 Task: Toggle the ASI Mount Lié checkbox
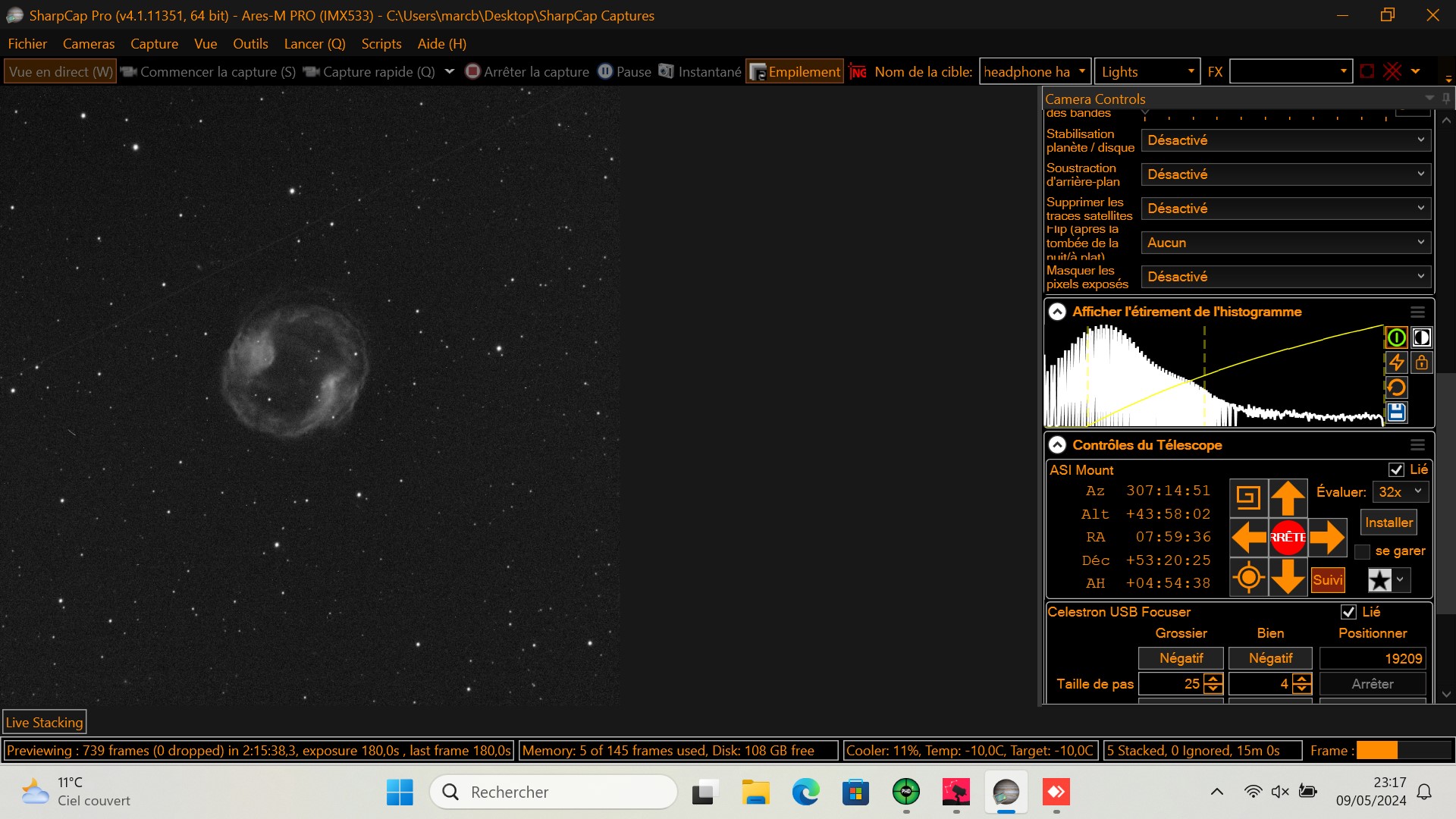tap(1396, 470)
